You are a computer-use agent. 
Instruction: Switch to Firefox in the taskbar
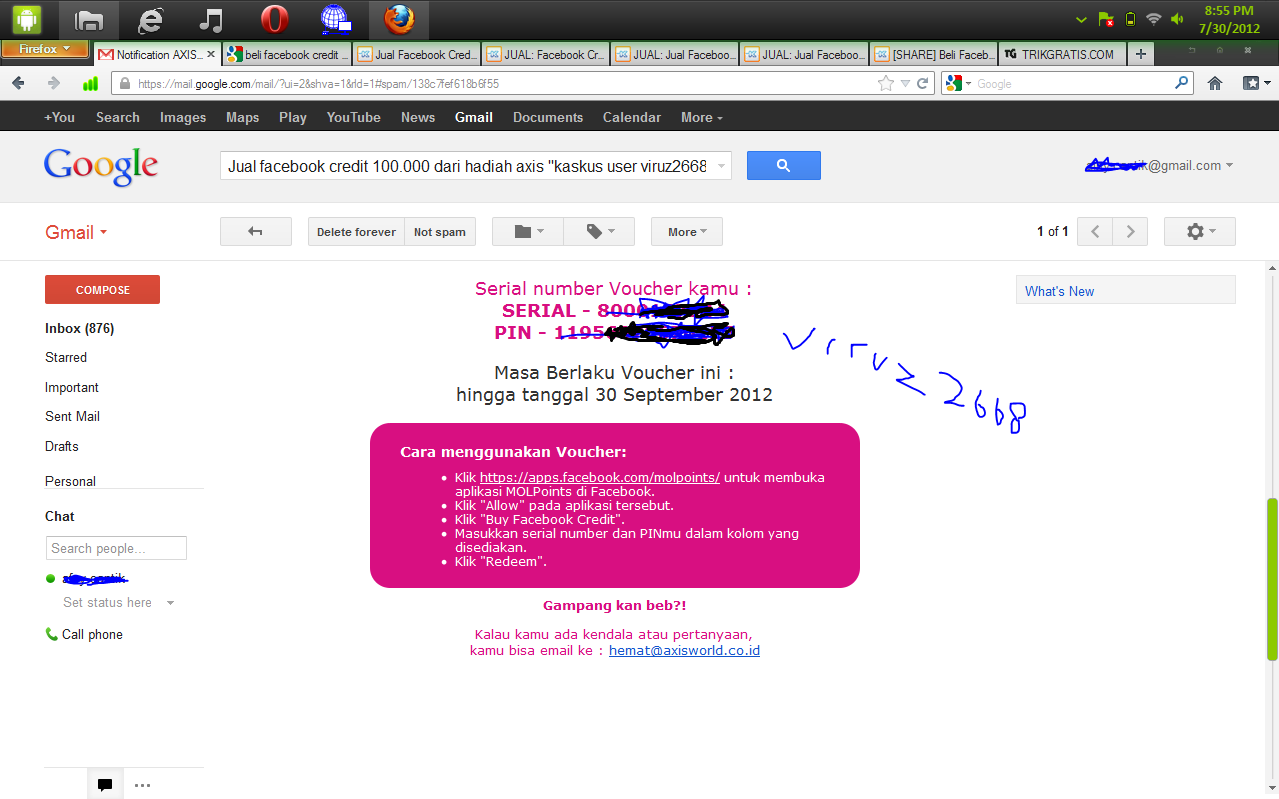click(399, 19)
